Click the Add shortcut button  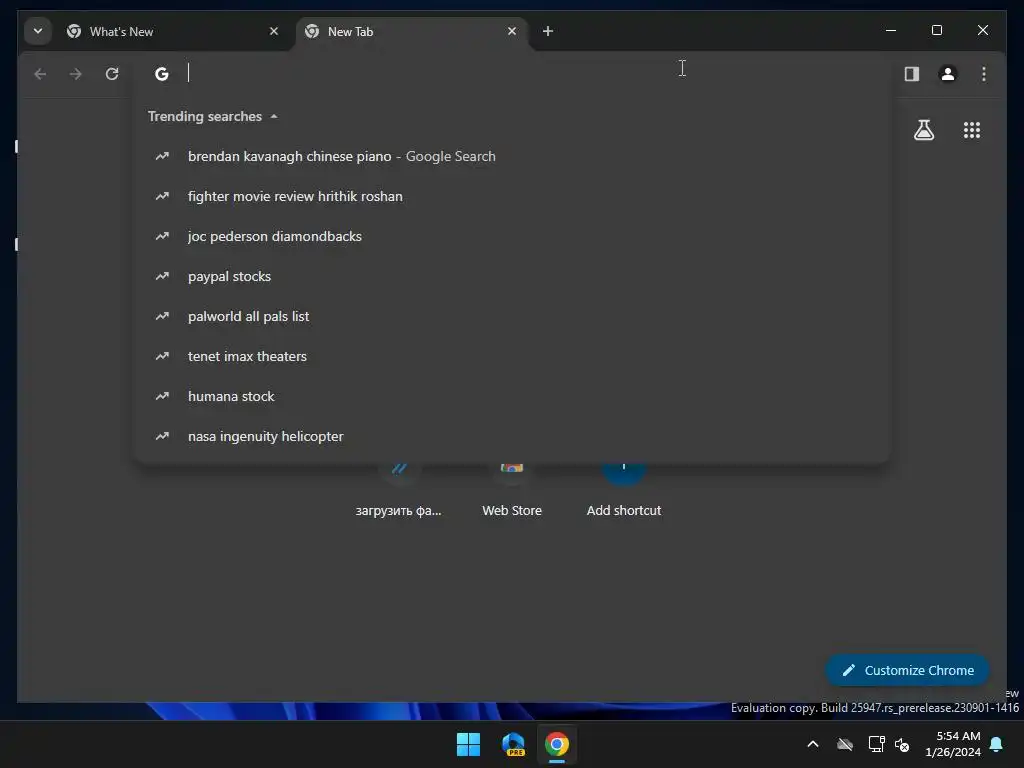tap(624, 490)
